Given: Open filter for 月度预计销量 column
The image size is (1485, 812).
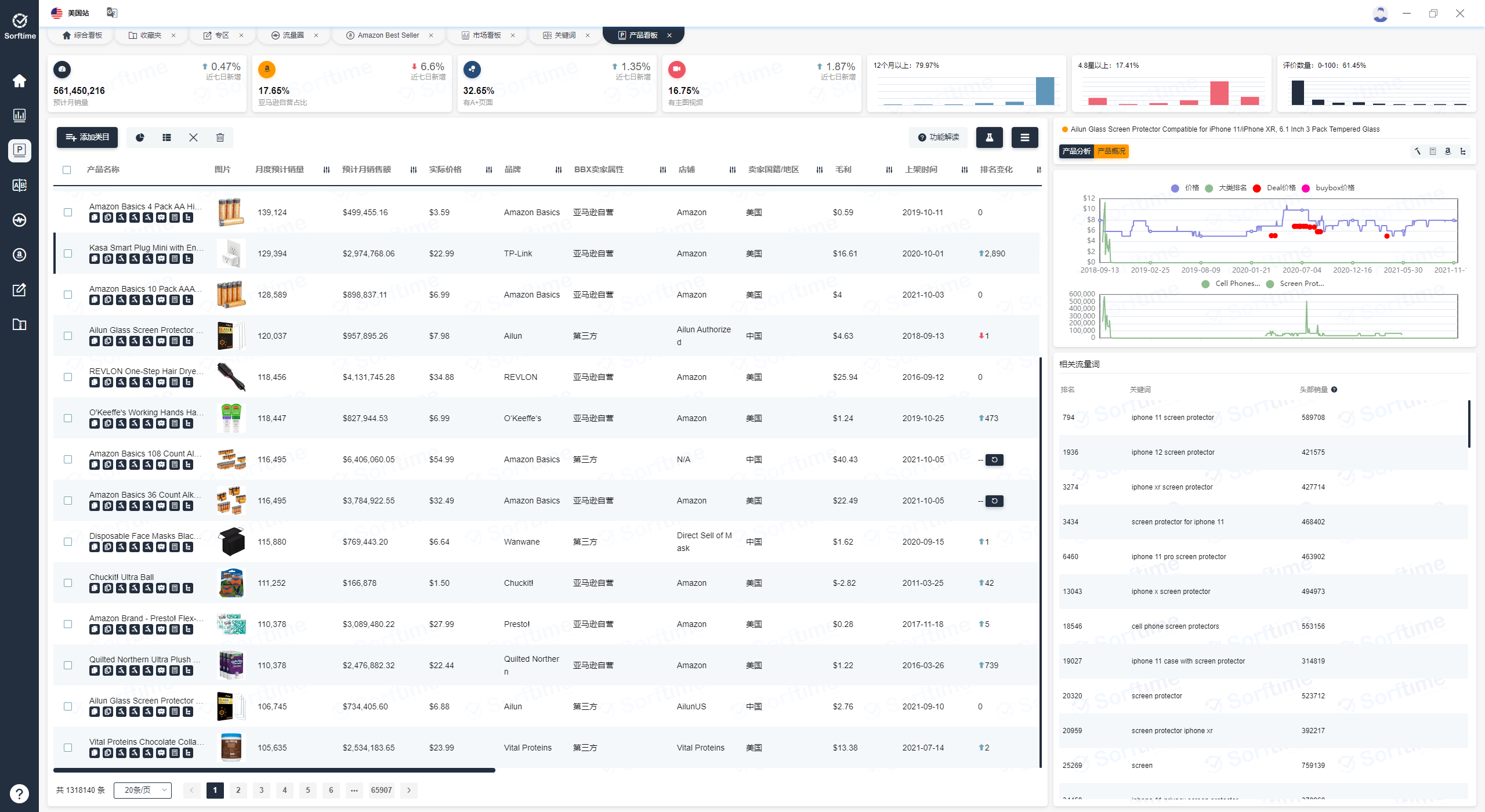Looking at the screenshot, I should (x=327, y=170).
